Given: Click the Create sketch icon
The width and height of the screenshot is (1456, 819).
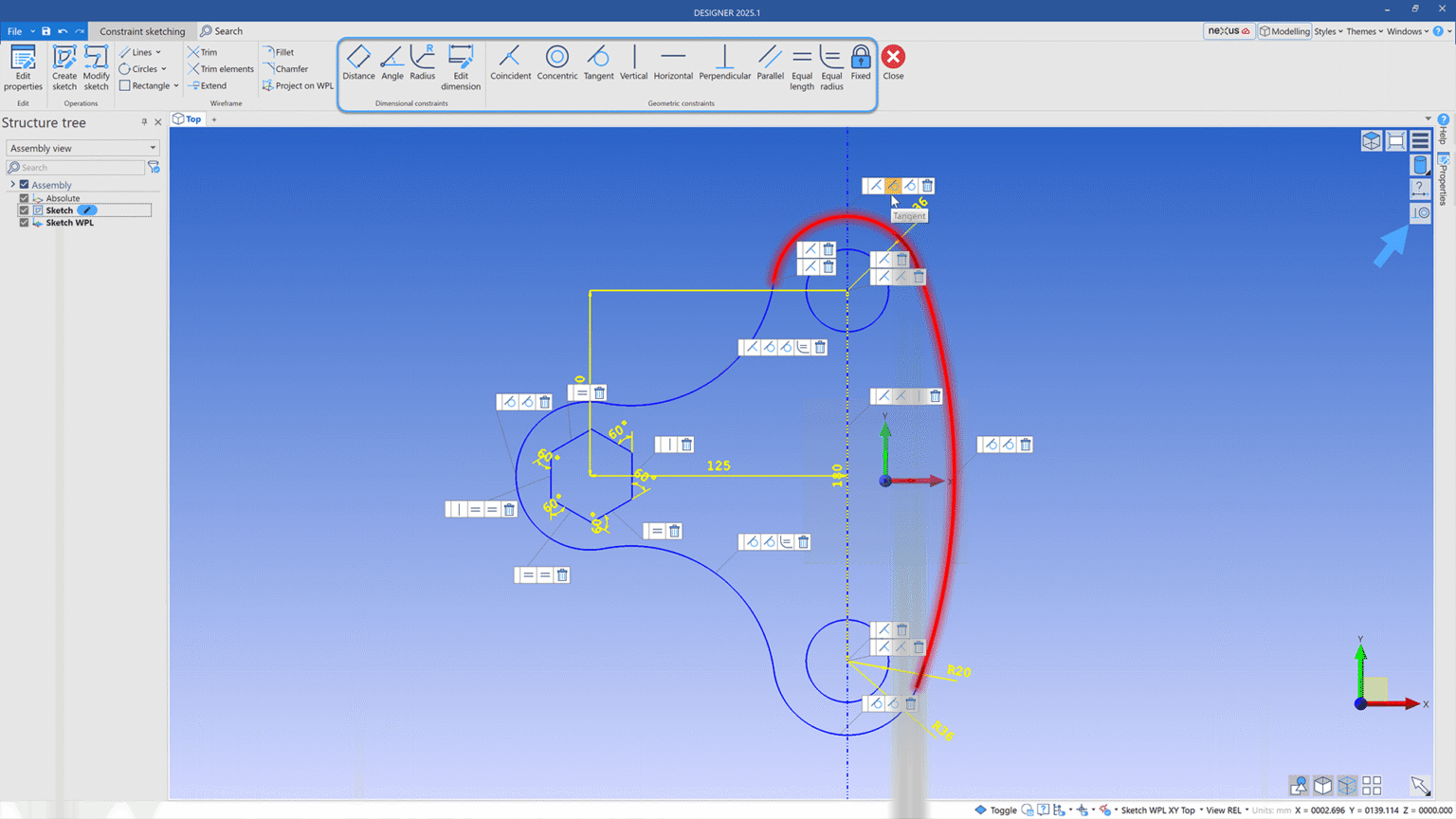Looking at the screenshot, I should (64, 68).
